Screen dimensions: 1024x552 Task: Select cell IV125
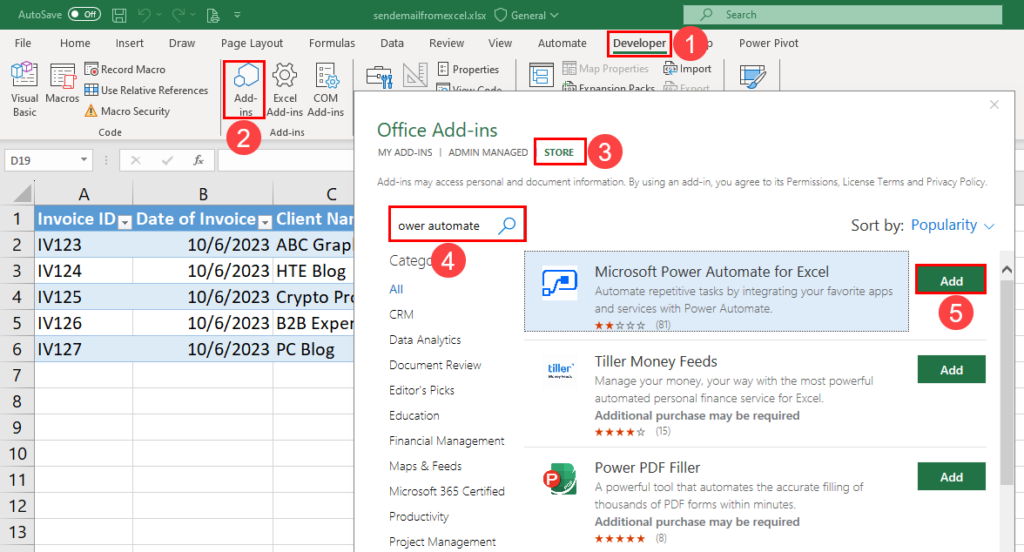point(84,297)
